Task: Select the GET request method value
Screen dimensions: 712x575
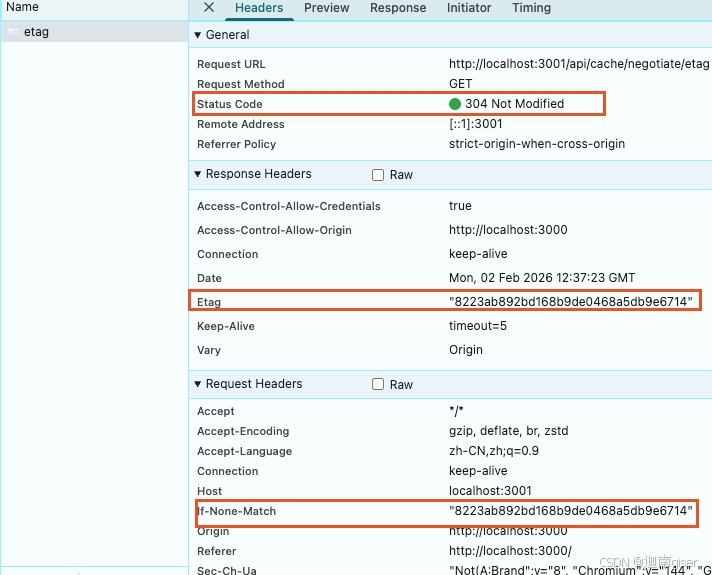Action: click(460, 84)
